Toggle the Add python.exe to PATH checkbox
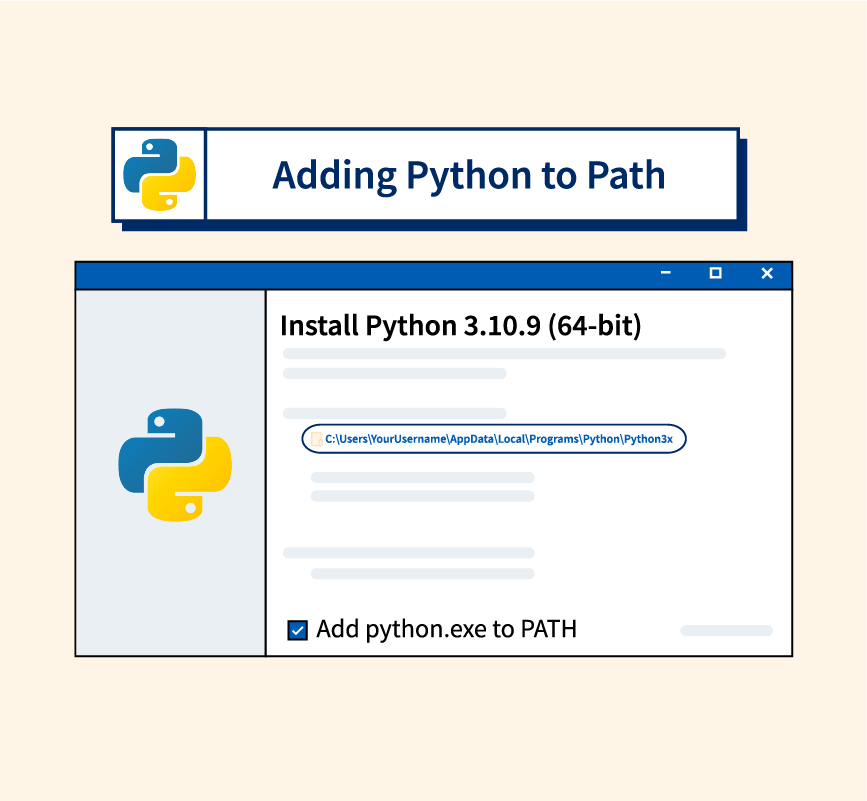 click(297, 630)
